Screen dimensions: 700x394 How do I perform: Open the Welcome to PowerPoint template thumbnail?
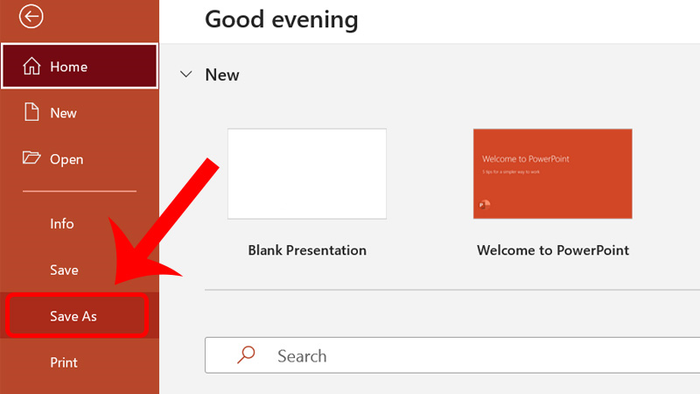coord(553,174)
